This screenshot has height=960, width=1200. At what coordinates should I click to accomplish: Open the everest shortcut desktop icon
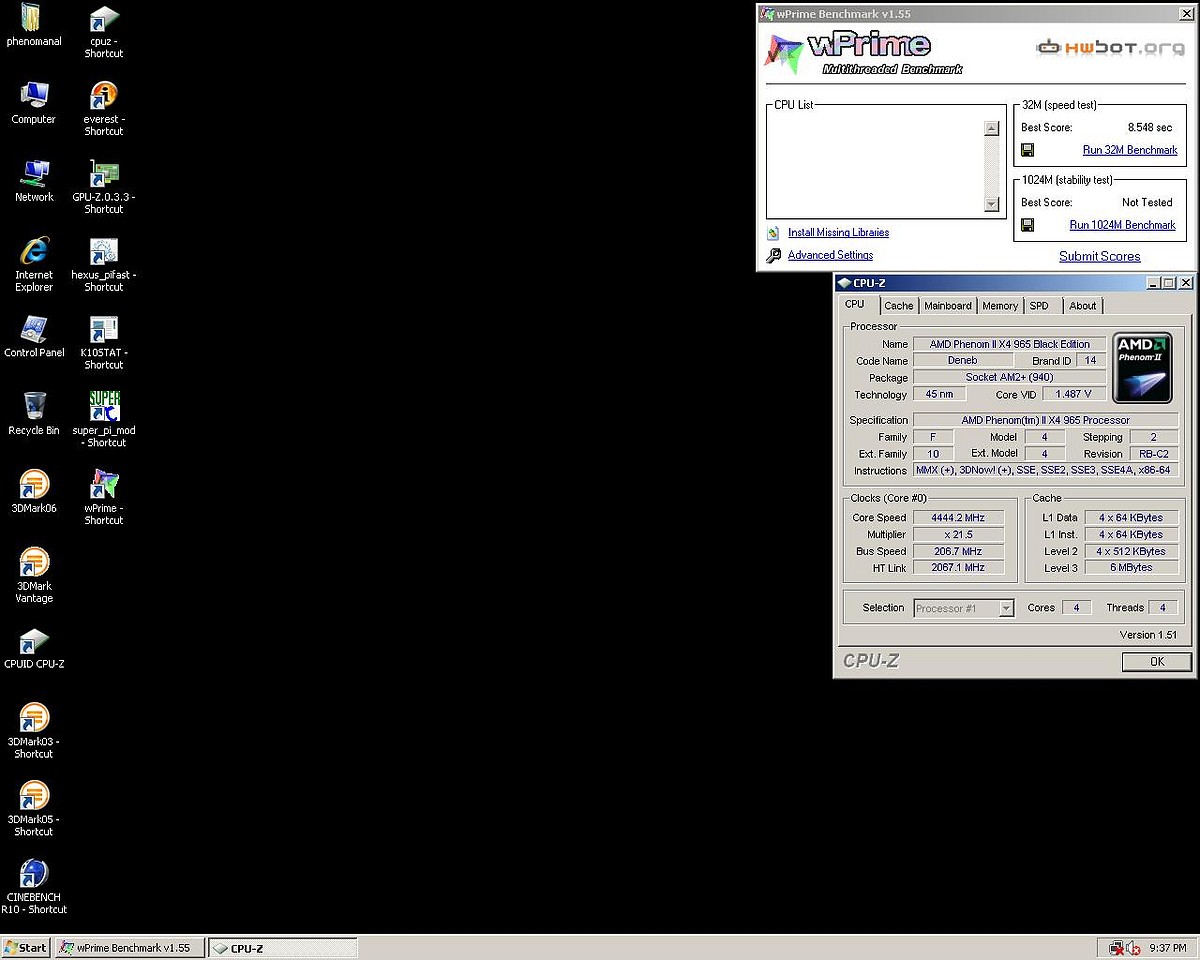tap(104, 97)
